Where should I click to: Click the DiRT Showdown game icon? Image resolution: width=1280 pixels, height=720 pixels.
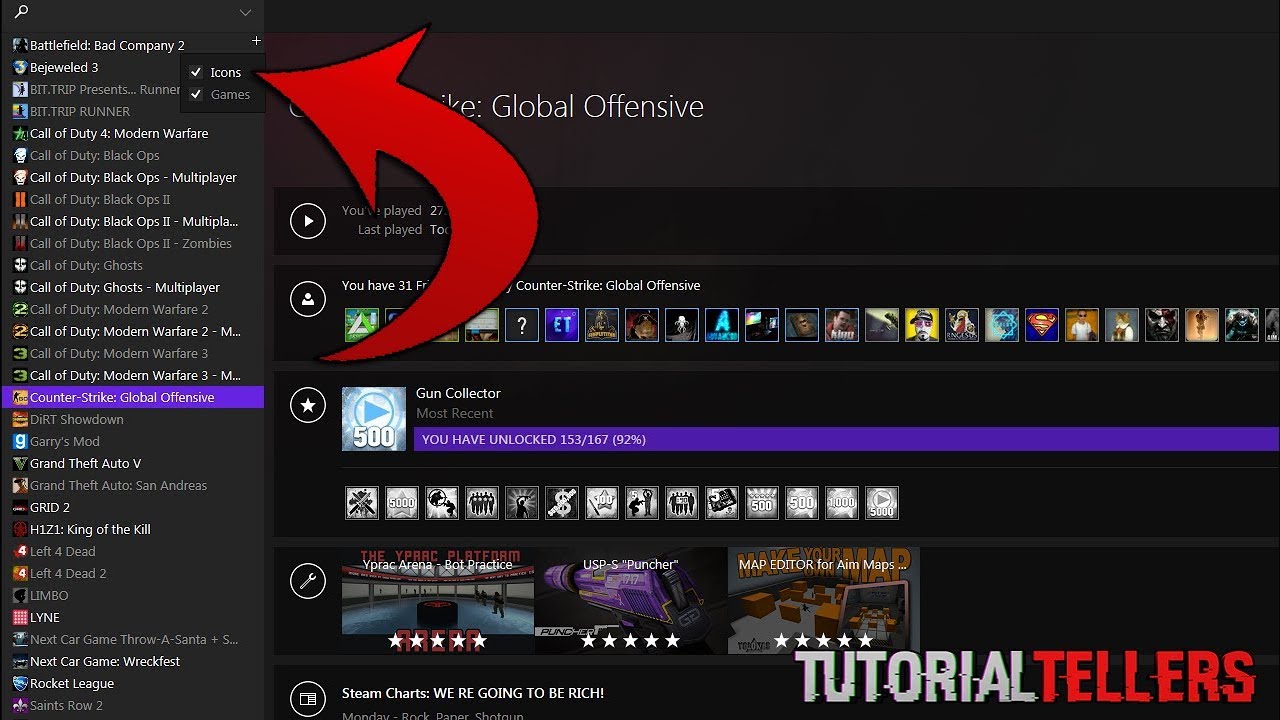pyautogui.click(x=20, y=419)
